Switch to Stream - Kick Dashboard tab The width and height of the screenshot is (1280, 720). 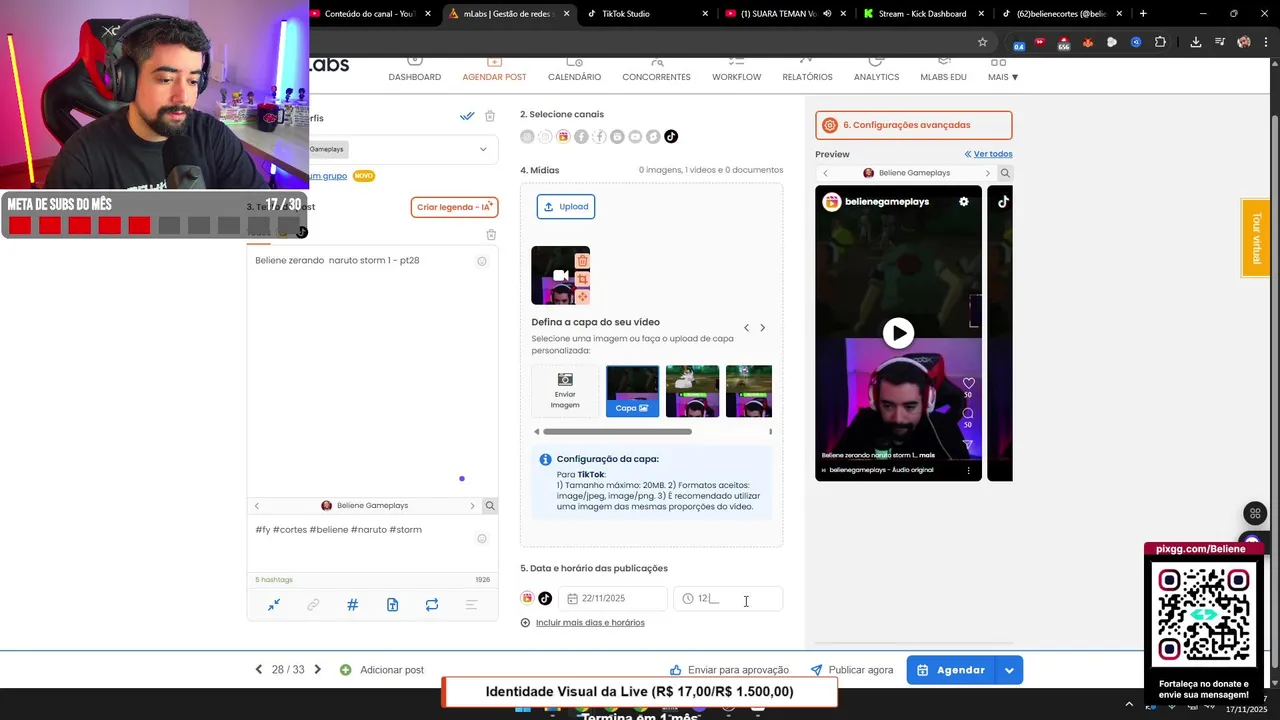pyautogui.click(x=923, y=14)
